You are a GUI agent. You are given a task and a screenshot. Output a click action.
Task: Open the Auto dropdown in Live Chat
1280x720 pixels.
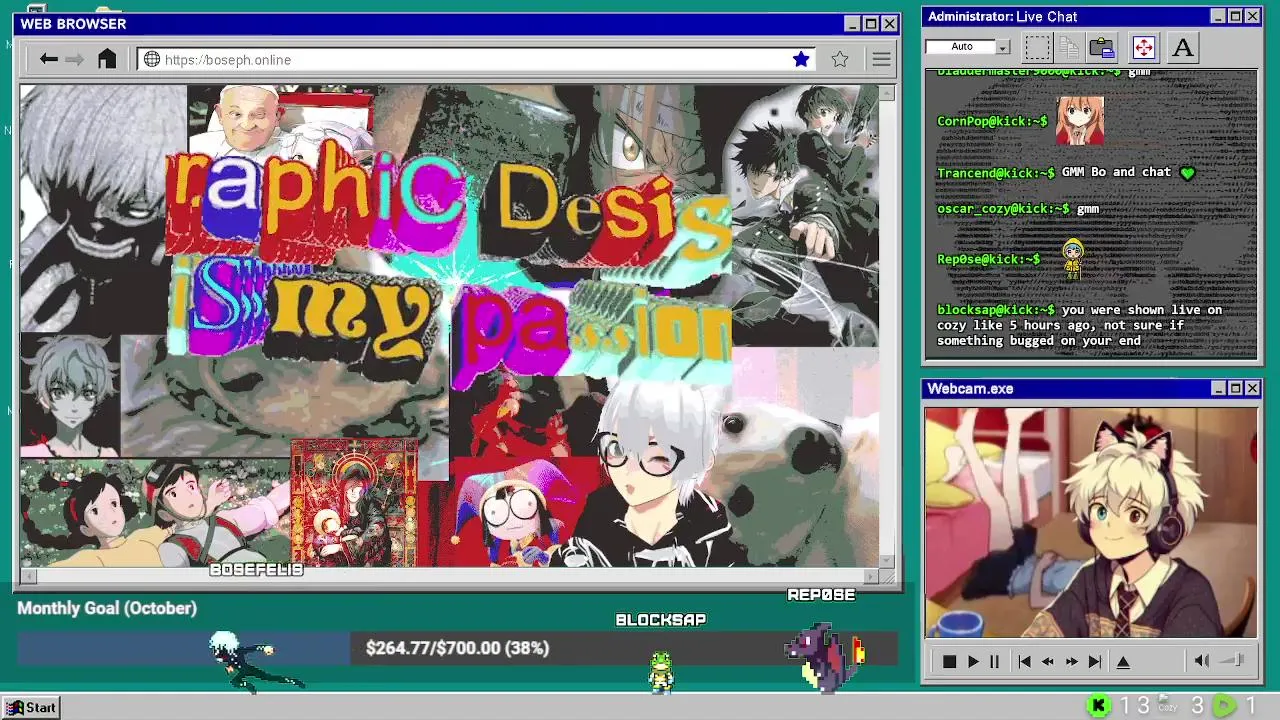coord(1003,47)
